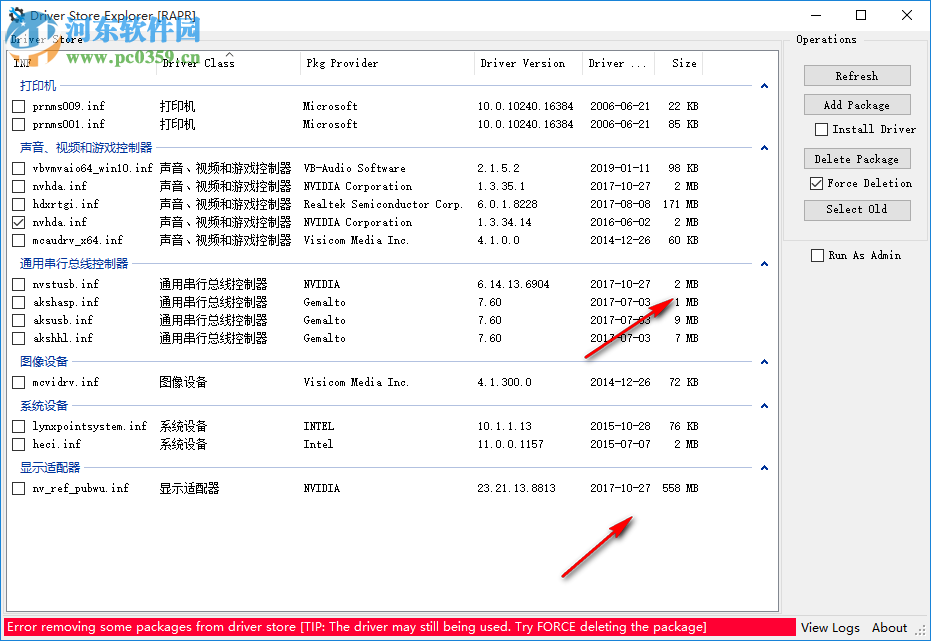Select Realtek Semiconductor Corp. provider cell
931x641 pixels.
click(x=383, y=204)
